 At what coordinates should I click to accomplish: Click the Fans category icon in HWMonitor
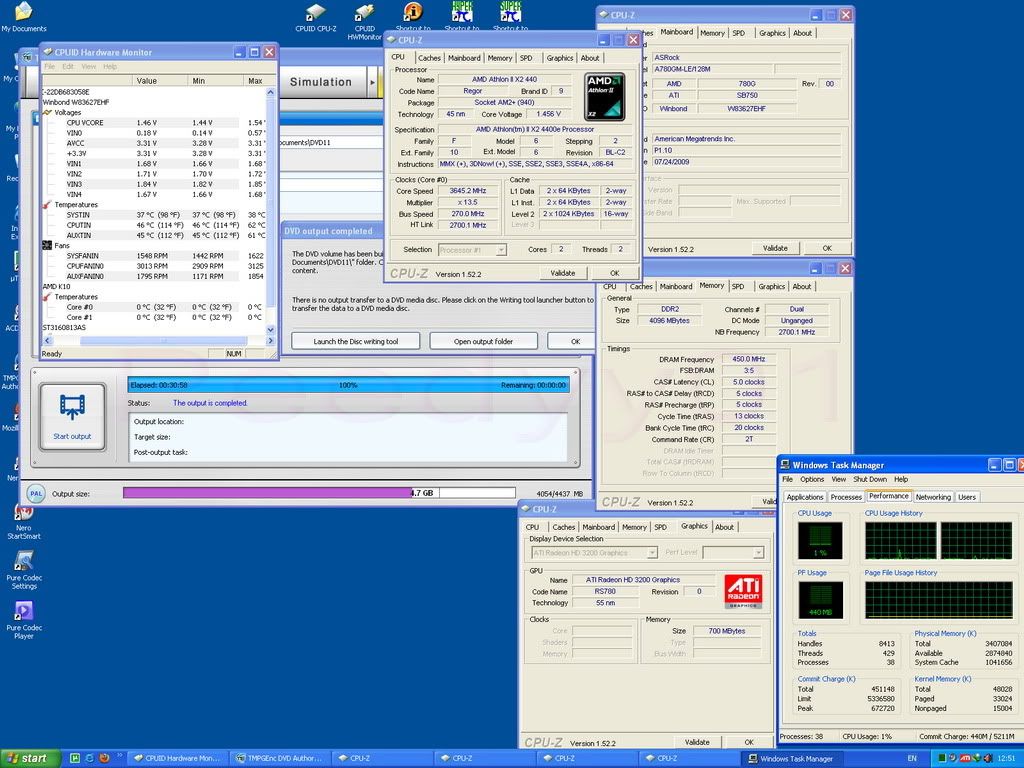point(47,246)
